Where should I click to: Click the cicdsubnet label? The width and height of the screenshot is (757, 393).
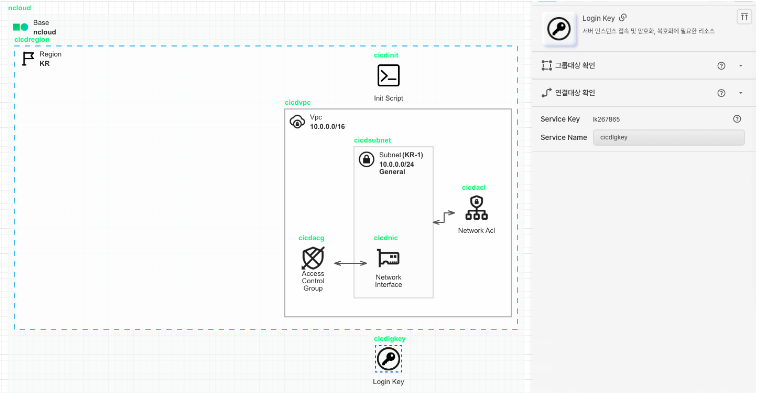click(x=372, y=140)
